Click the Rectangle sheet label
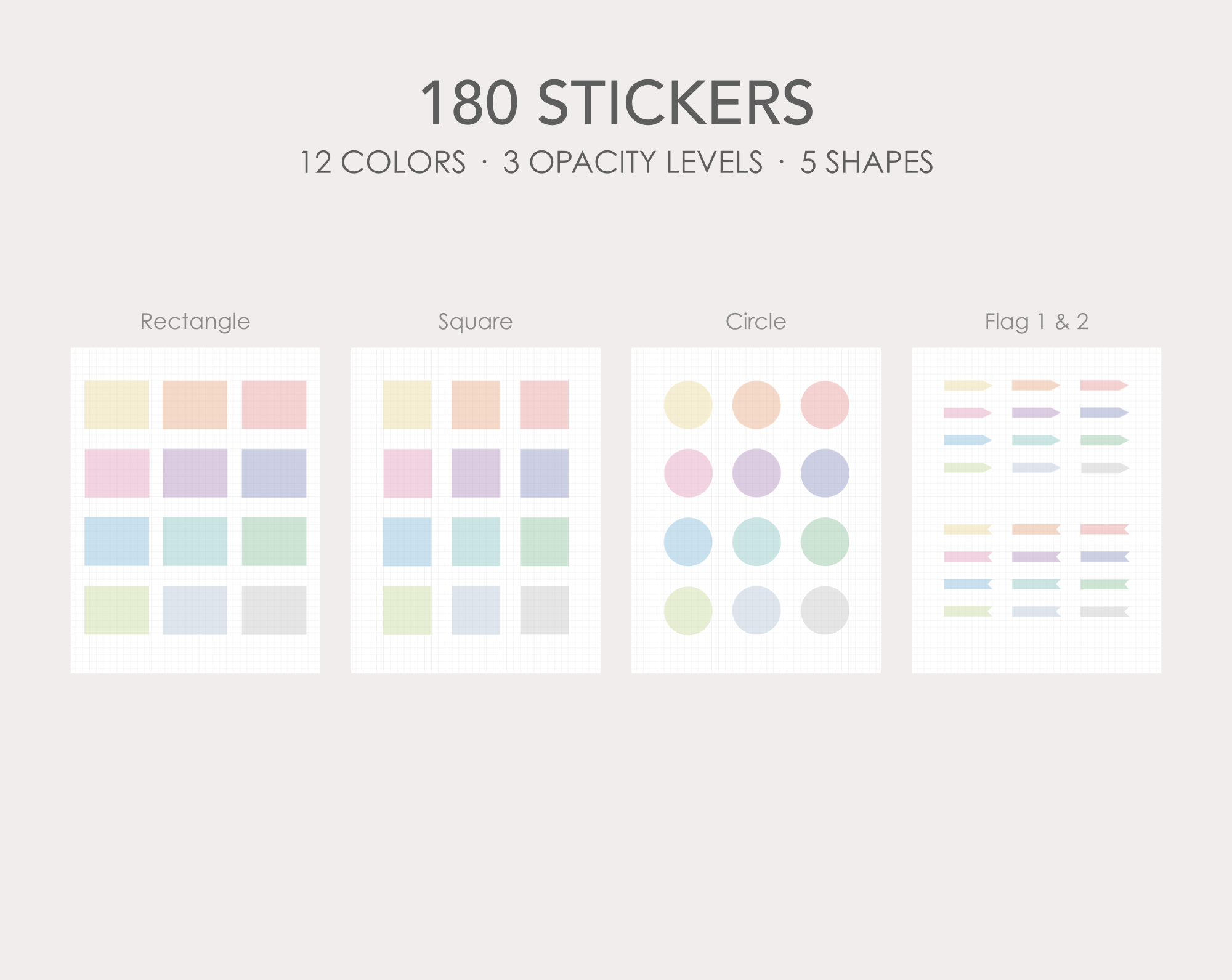1232x980 pixels. (195, 322)
